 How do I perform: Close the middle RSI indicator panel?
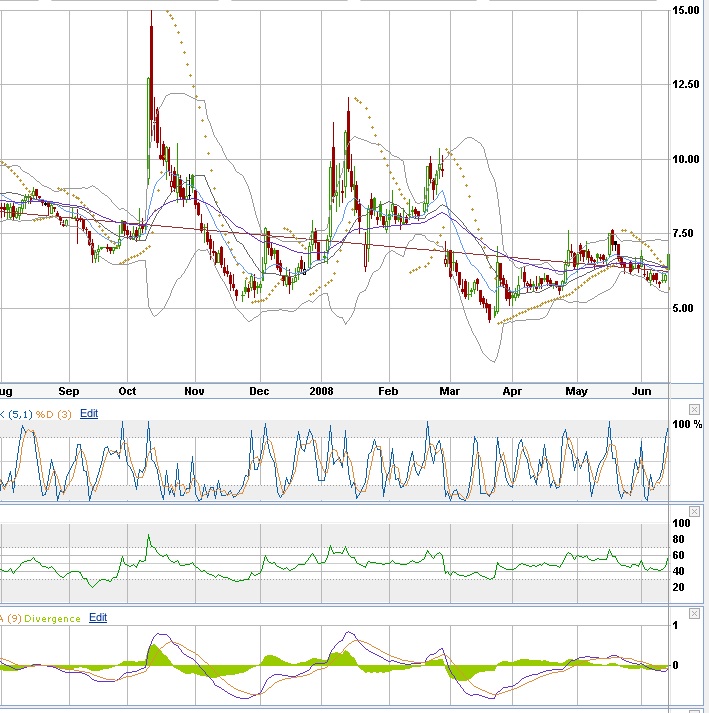[x=695, y=511]
